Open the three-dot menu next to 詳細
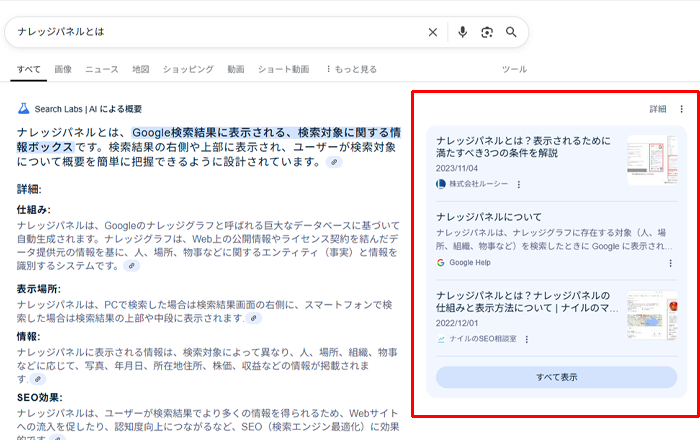Viewport: 700px width, 440px height. click(682, 109)
